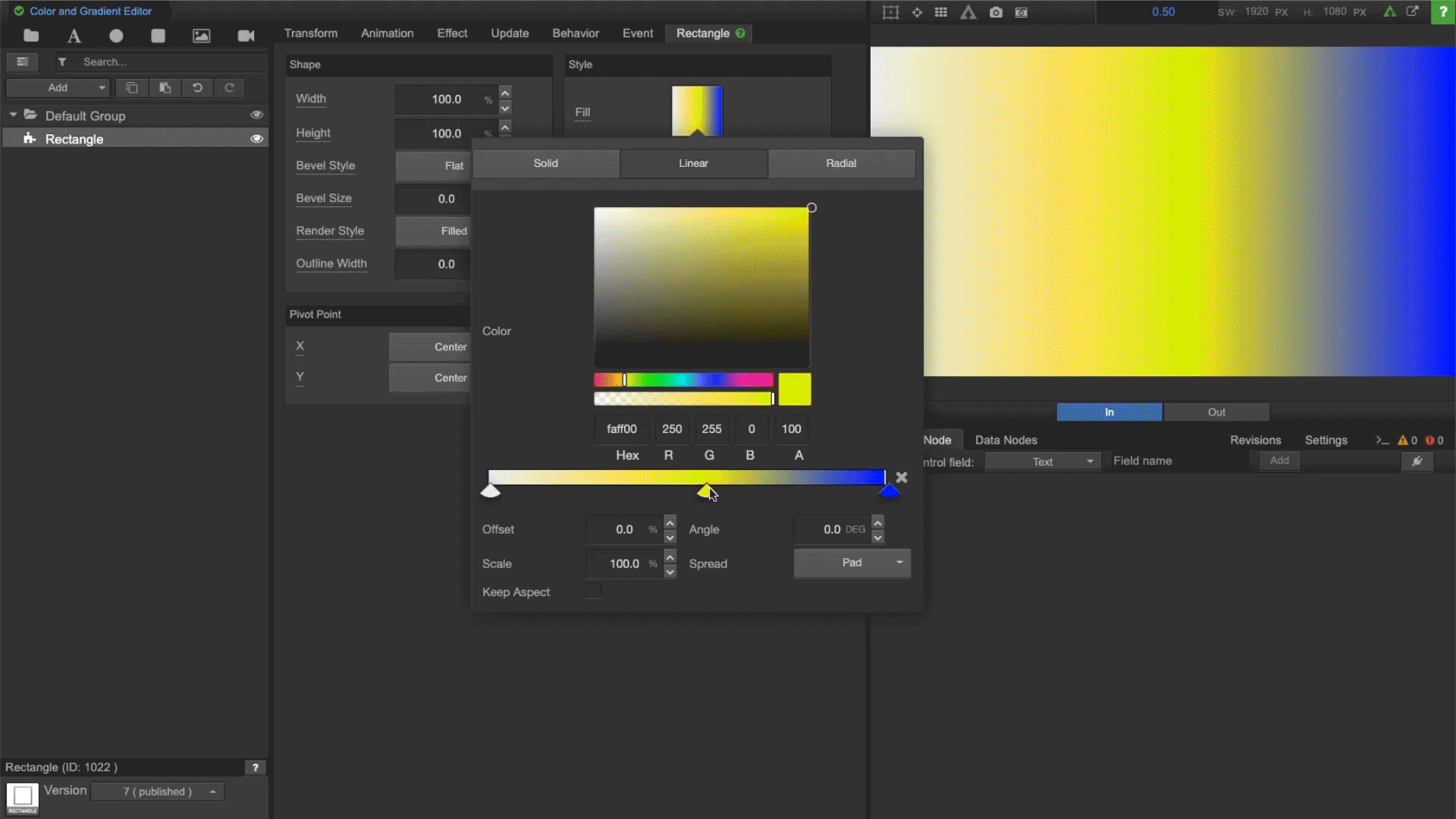This screenshot has height=819, width=1456.
Task: Open the Animation tab
Action: coord(388,33)
